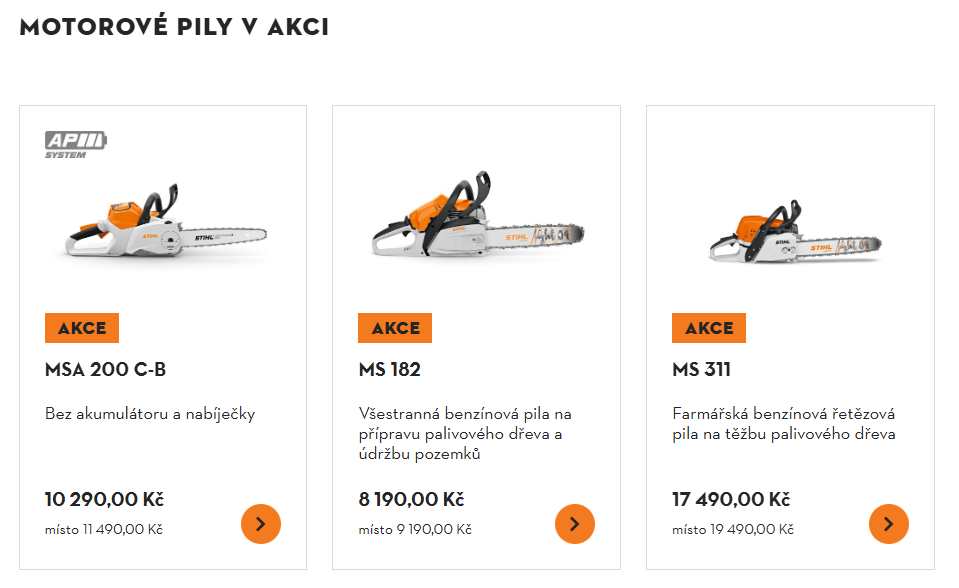
Task: Click the 17 490,00 Kč price text
Action: point(731,499)
